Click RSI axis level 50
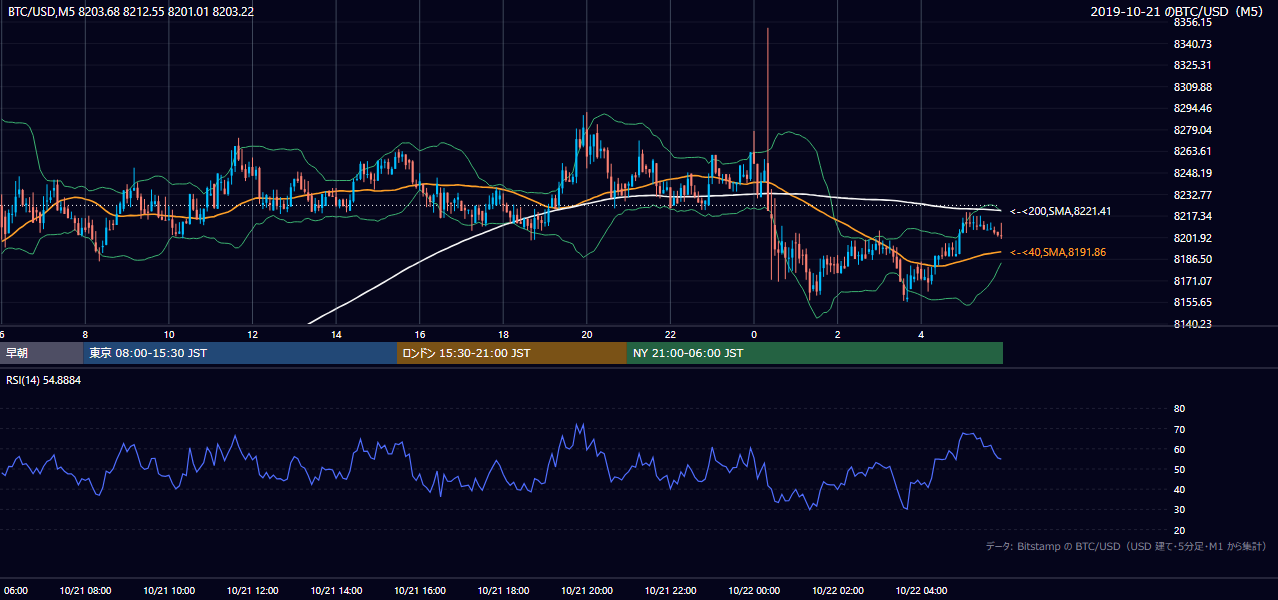This screenshot has height=600, width=1278. pos(1179,469)
